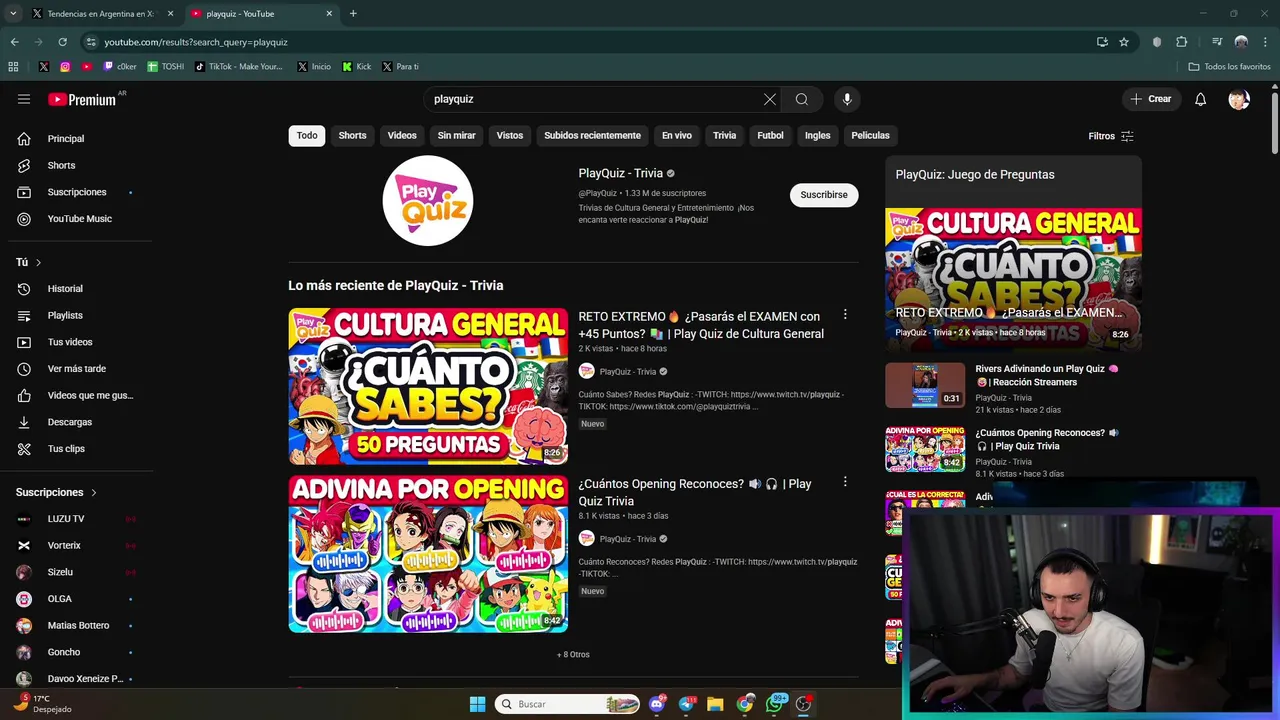The height and width of the screenshot is (720, 1280).
Task: Click the magnifier search button
Action: [802, 99]
